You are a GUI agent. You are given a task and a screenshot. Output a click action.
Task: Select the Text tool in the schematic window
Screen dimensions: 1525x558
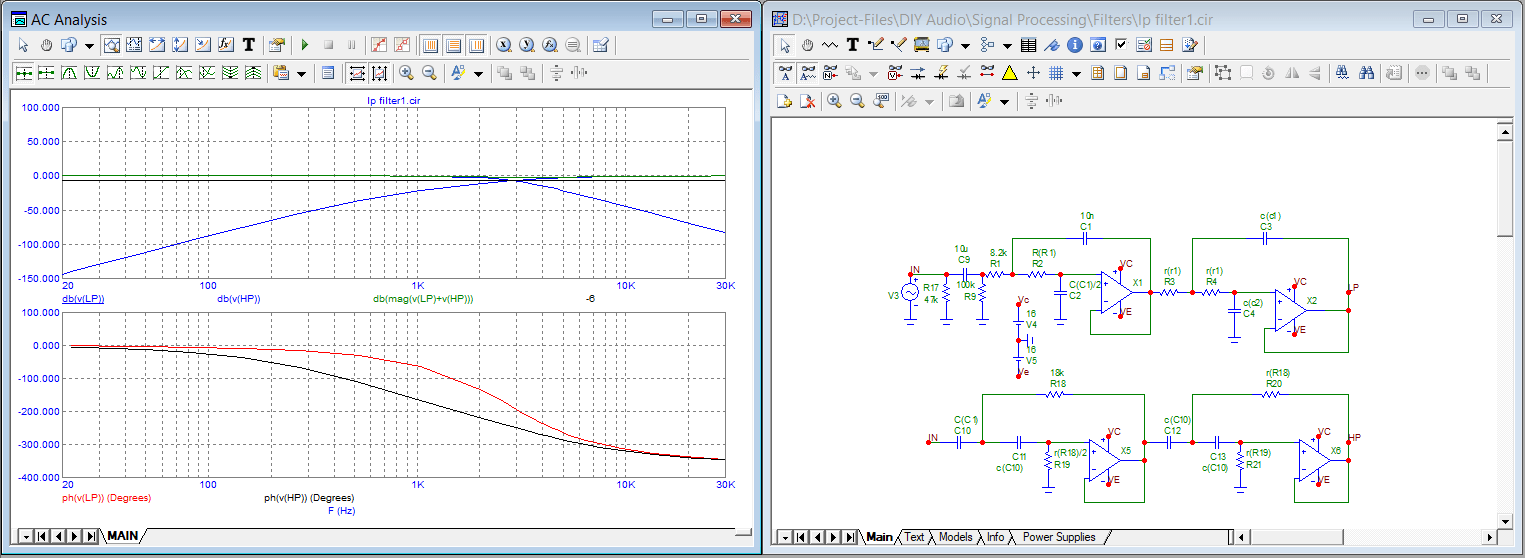click(x=852, y=45)
